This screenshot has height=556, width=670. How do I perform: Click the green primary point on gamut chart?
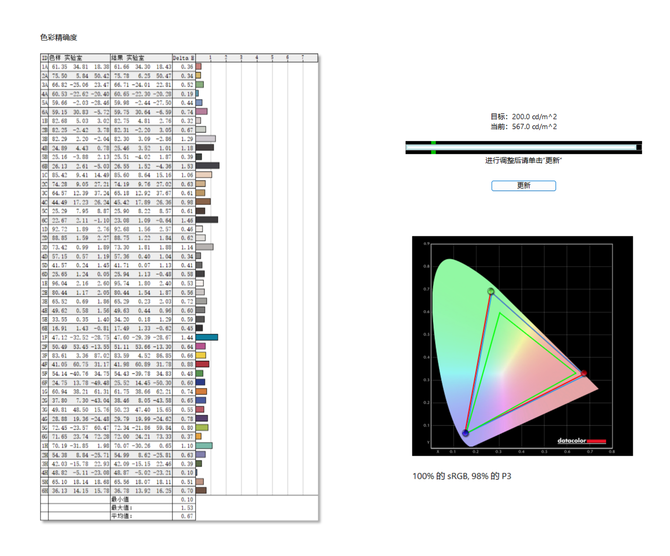(x=491, y=291)
